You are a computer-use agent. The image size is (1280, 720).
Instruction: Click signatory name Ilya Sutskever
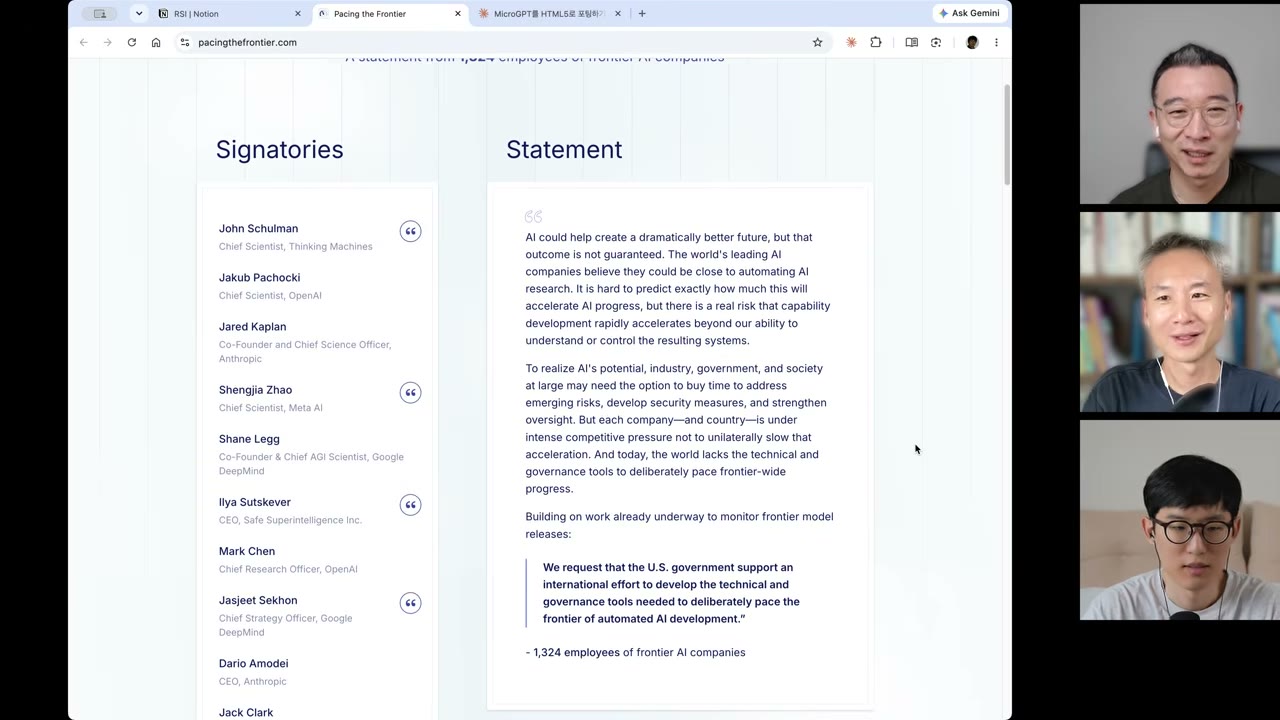coord(254,501)
